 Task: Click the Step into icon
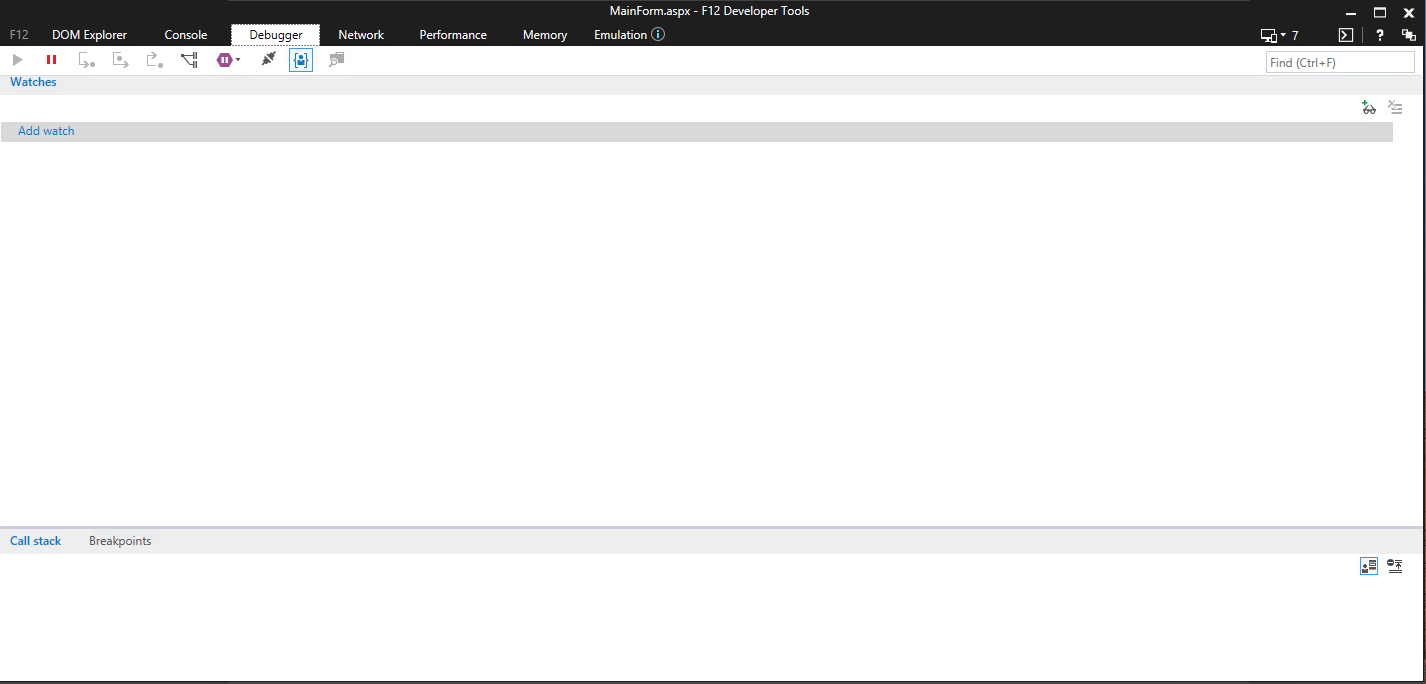(87, 60)
